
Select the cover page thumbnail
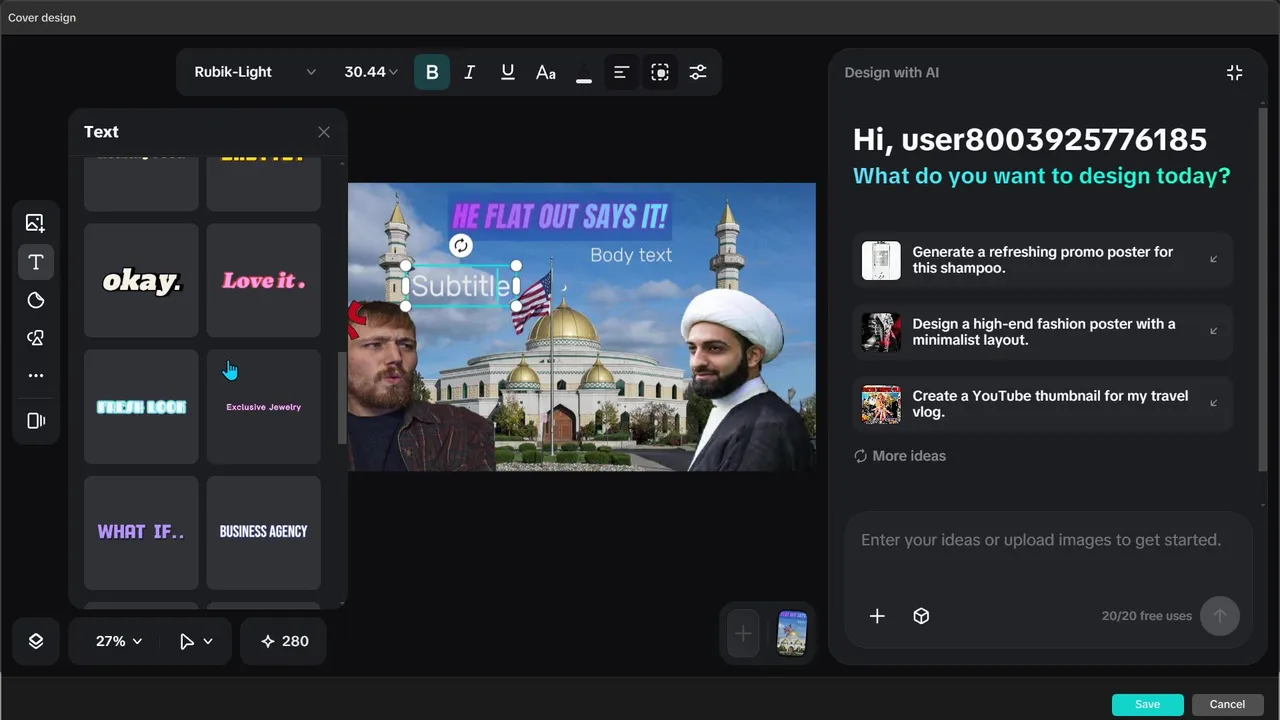pyautogui.click(x=792, y=633)
